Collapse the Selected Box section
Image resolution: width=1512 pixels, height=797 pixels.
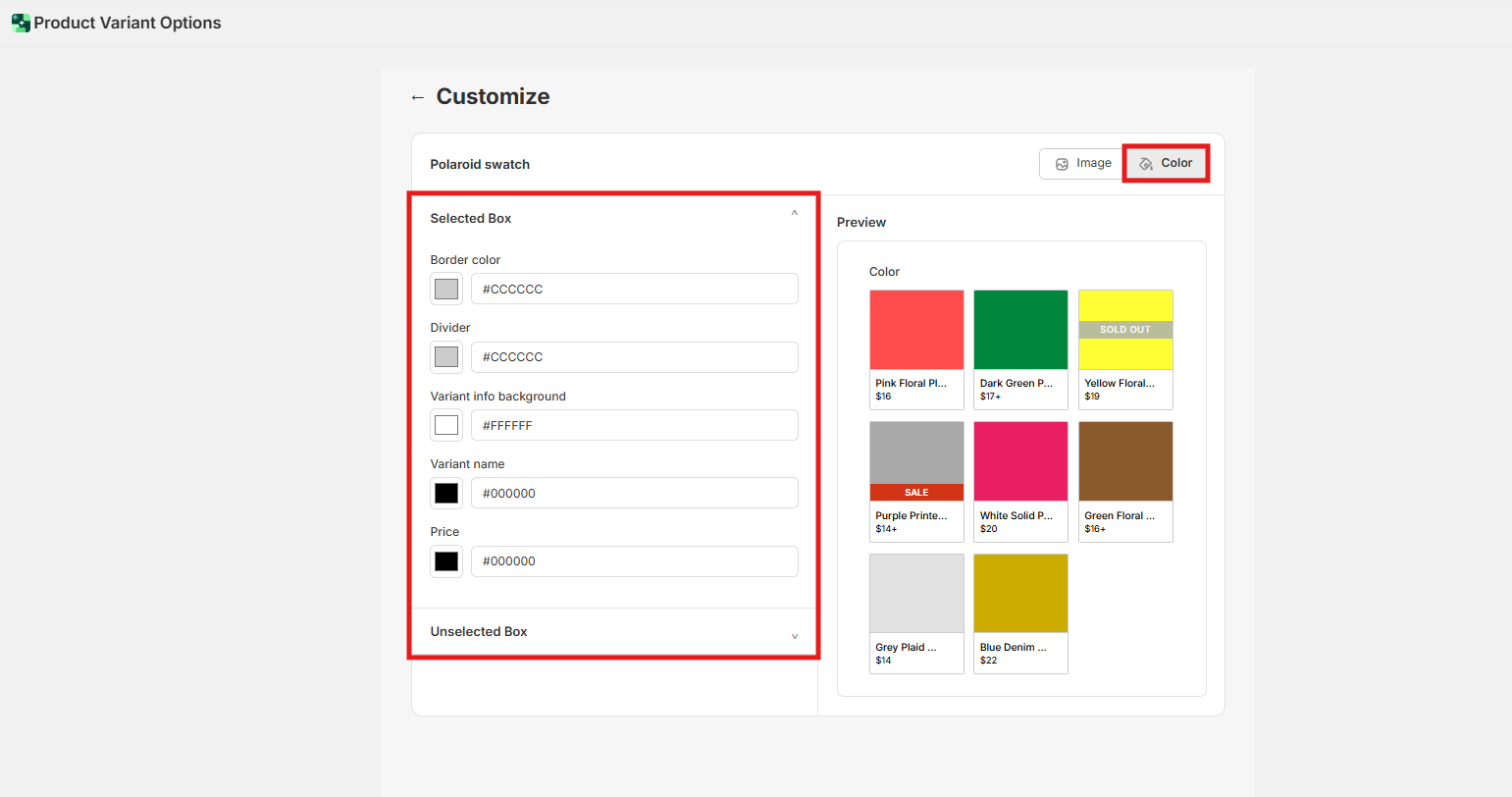pos(794,214)
